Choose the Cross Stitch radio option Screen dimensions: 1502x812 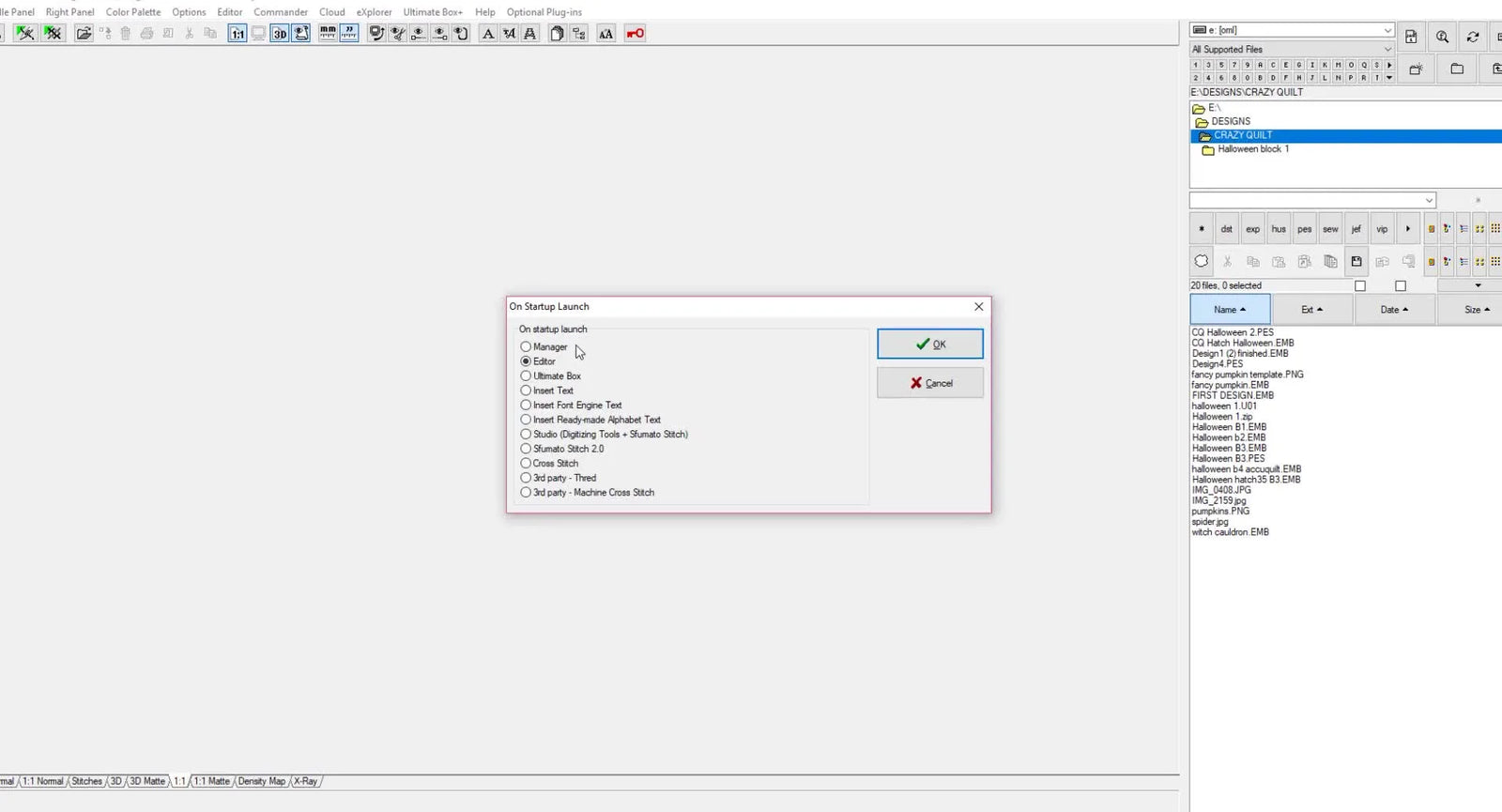549,464
